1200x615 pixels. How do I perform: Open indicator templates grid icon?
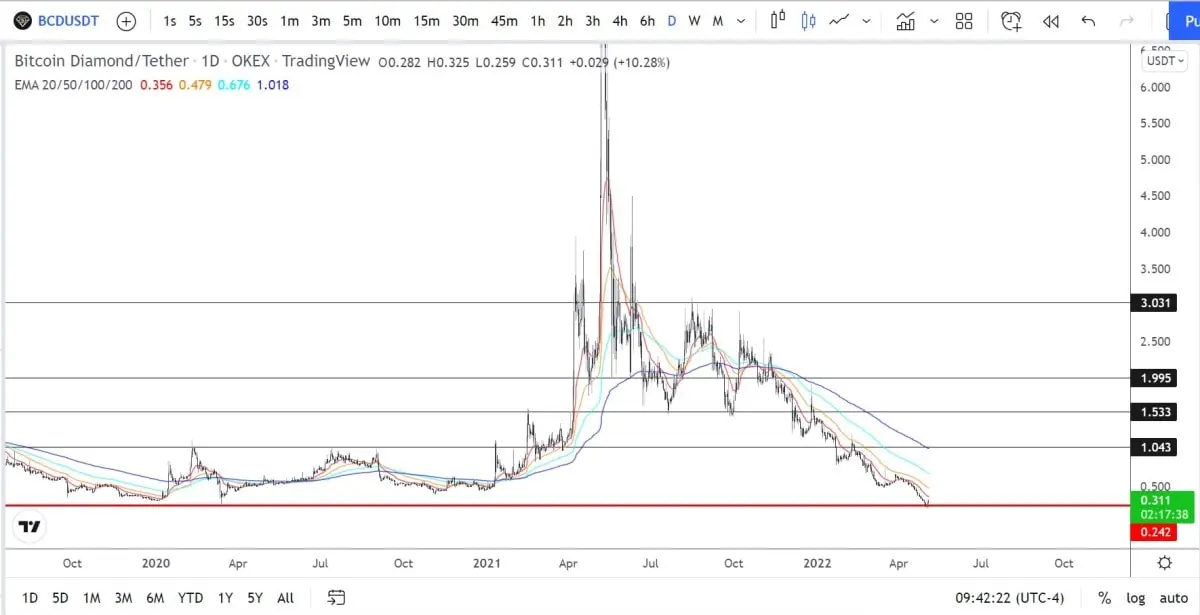(x=964, y=20)
